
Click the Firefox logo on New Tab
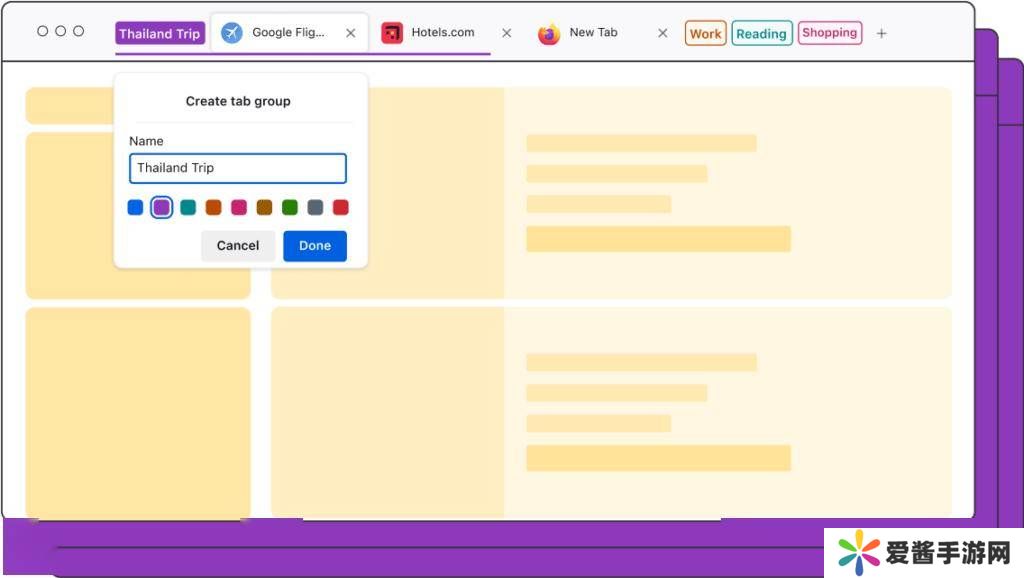click(549, 34)
